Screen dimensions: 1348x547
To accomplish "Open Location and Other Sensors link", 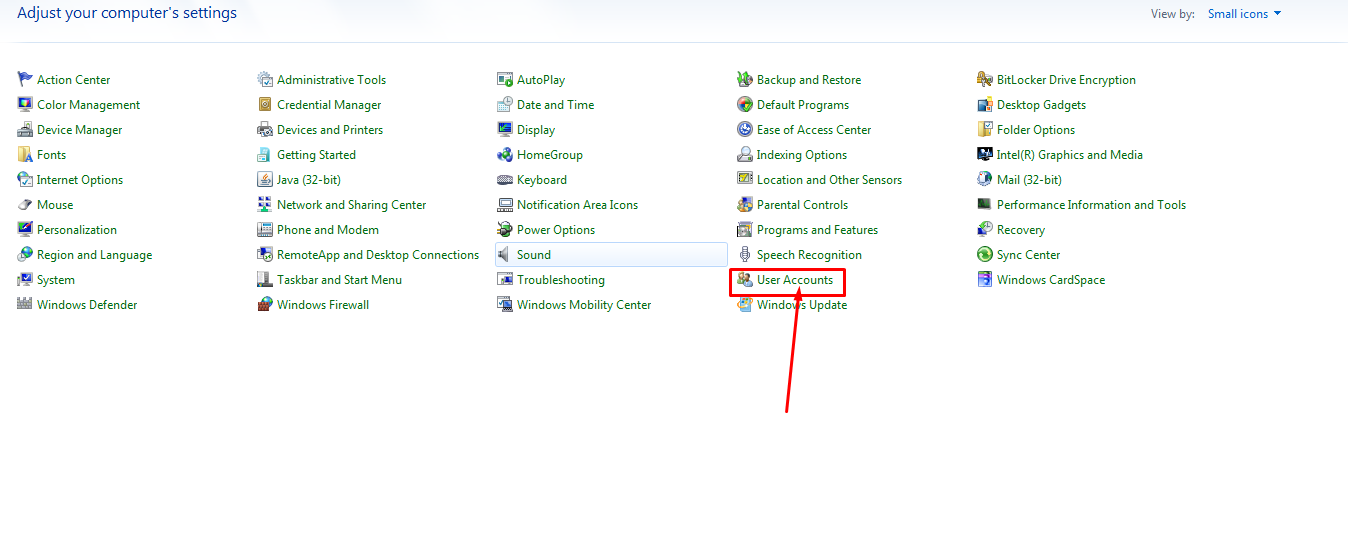I will pyautogui.click(x=829, y=180).
